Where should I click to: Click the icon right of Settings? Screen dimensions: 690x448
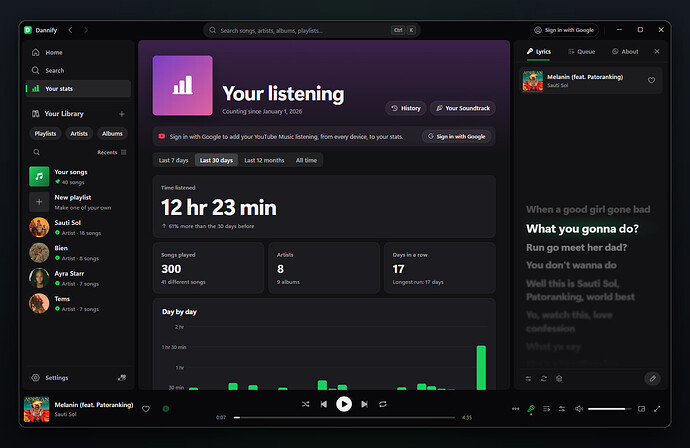point(122,378)
